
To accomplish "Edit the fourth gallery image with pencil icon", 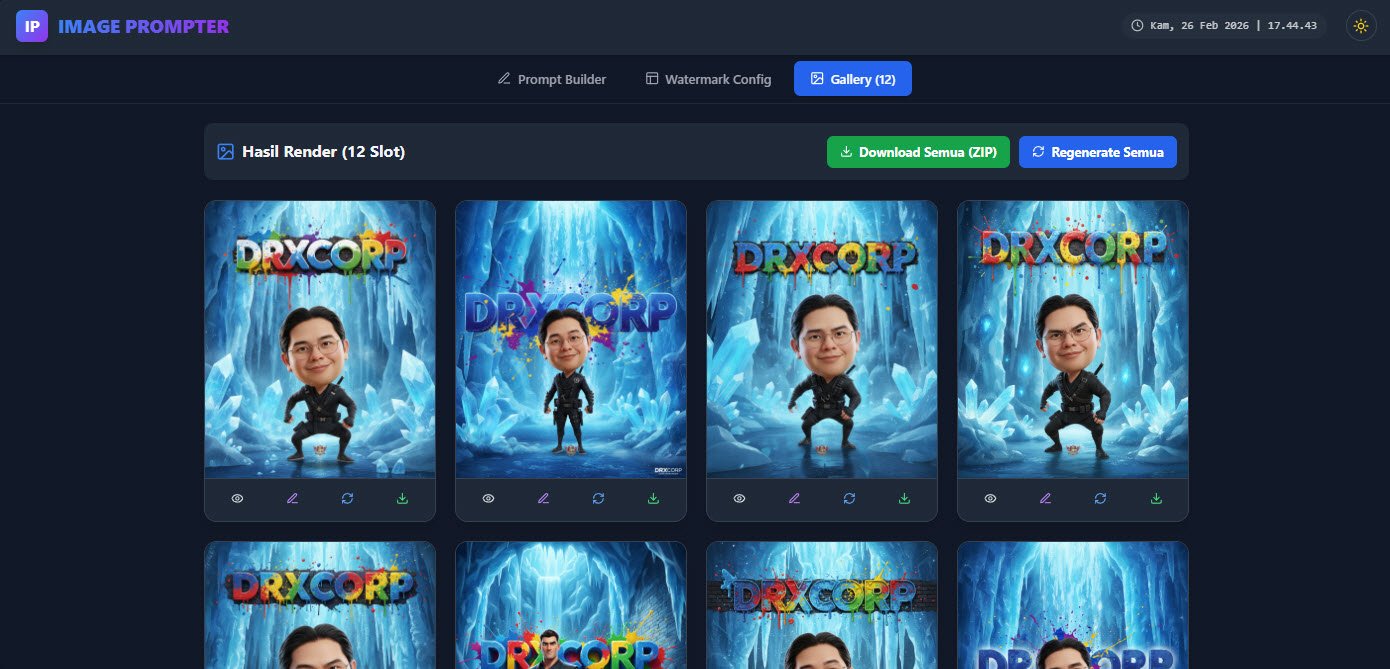I will pos(1045,498).
